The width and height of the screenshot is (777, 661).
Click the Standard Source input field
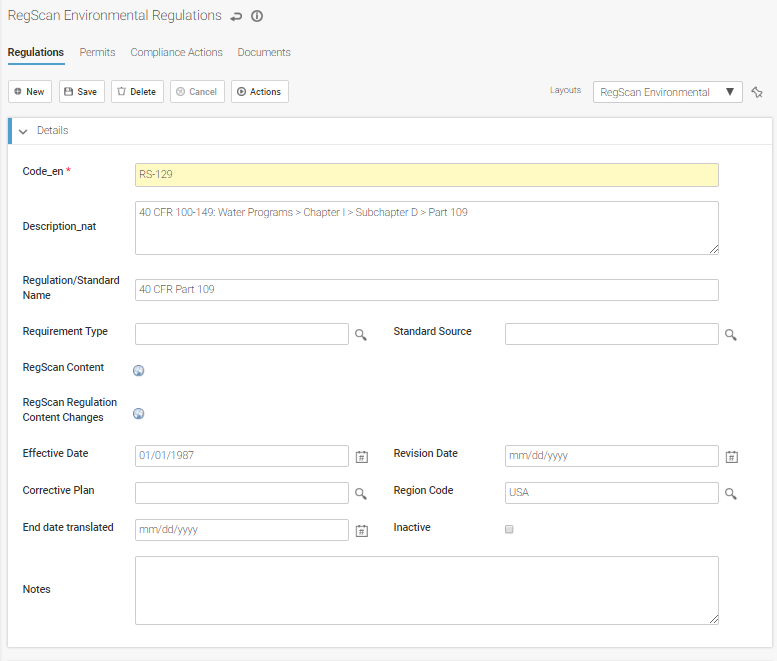[x=611, y=334]
